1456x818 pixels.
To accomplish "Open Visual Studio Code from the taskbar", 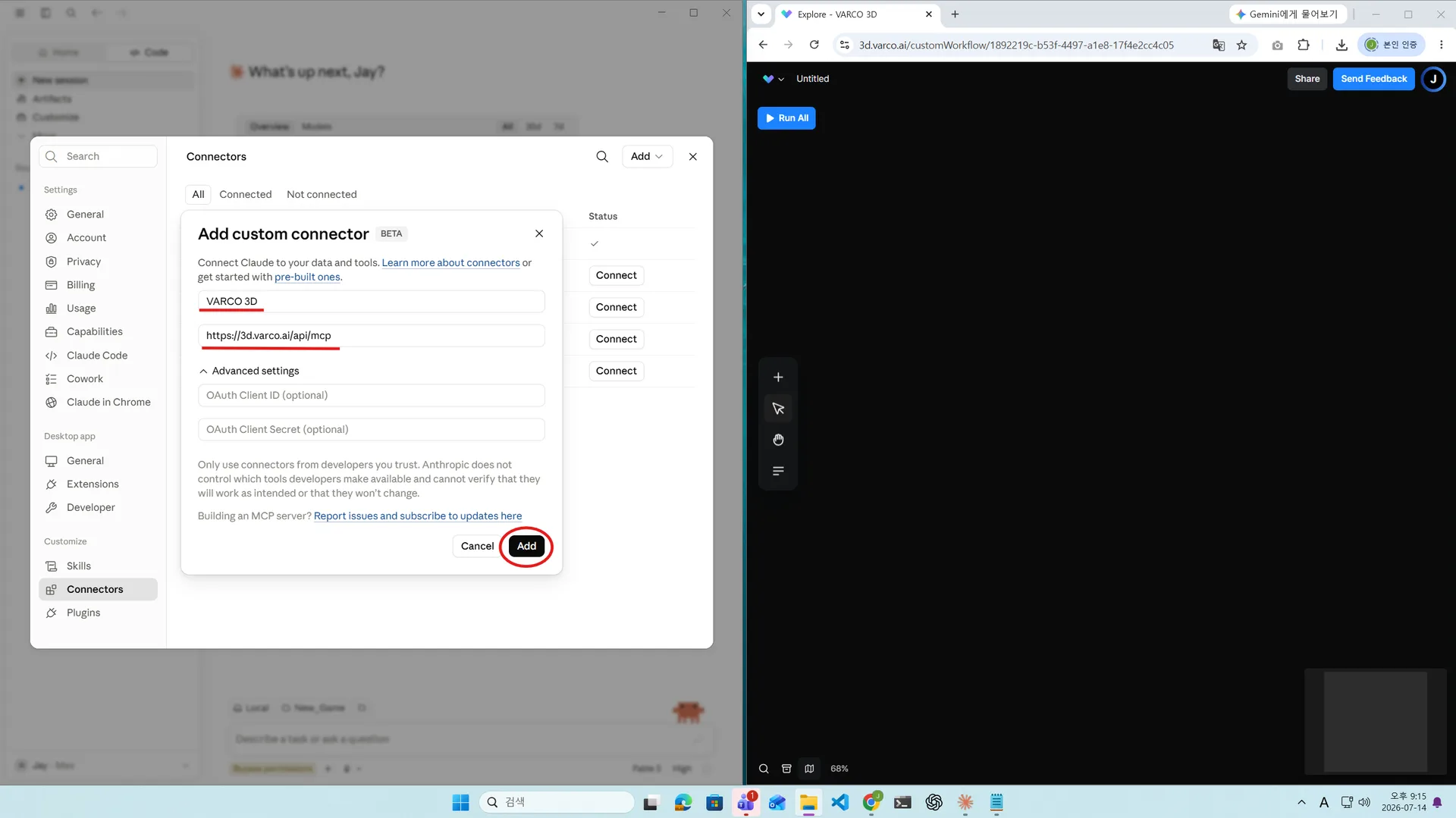I will click(840, 802).
